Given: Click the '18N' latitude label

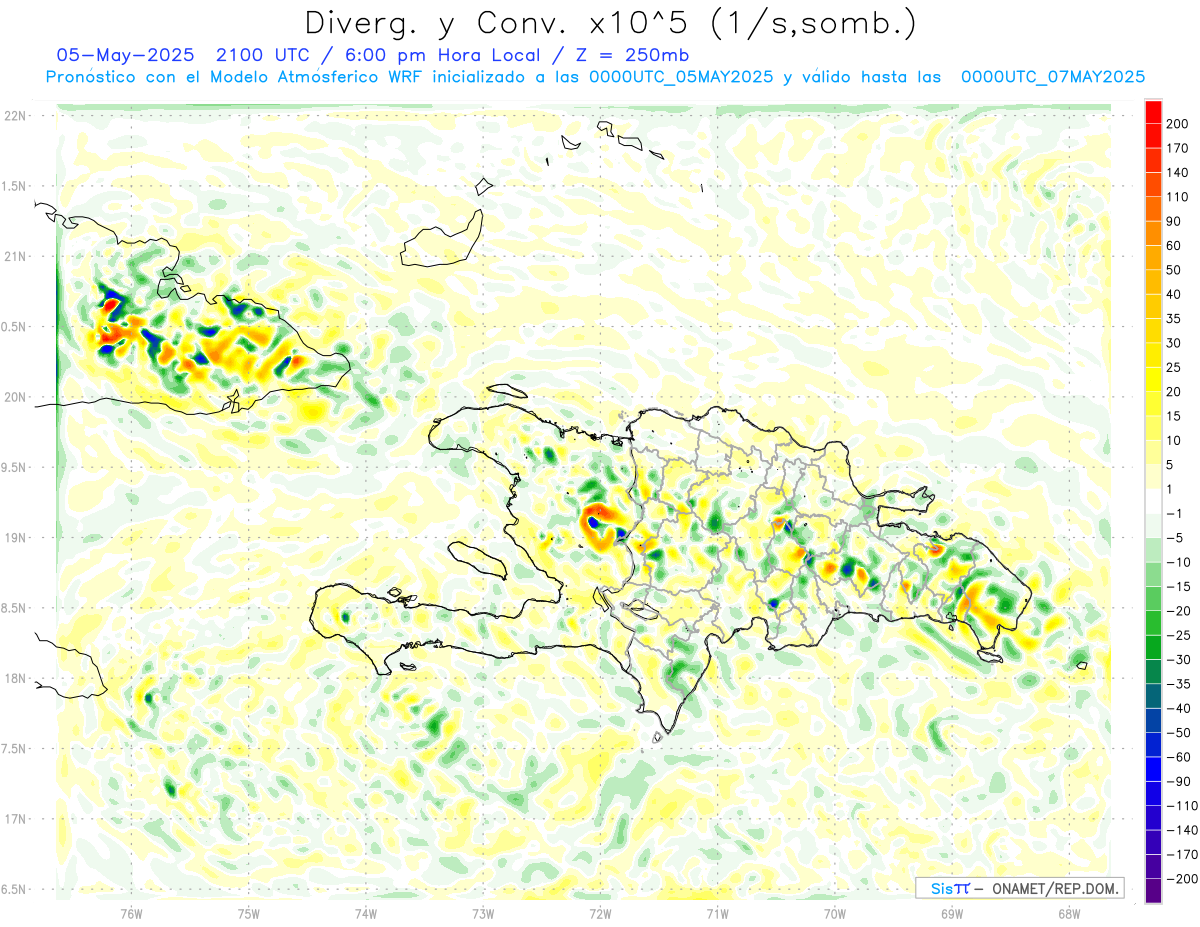Looking at the screenshot, I should coord(14,679).
